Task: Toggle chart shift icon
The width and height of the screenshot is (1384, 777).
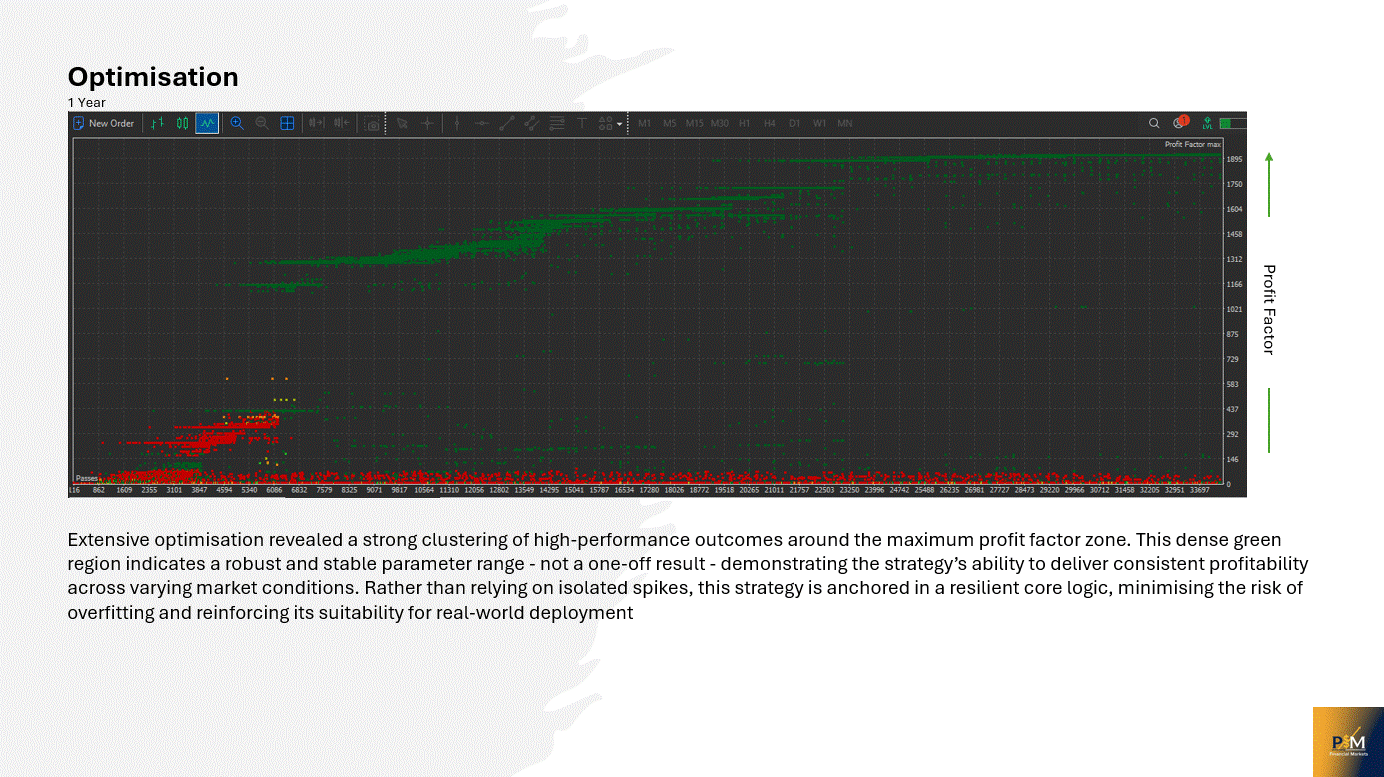Action: [342, 123]
